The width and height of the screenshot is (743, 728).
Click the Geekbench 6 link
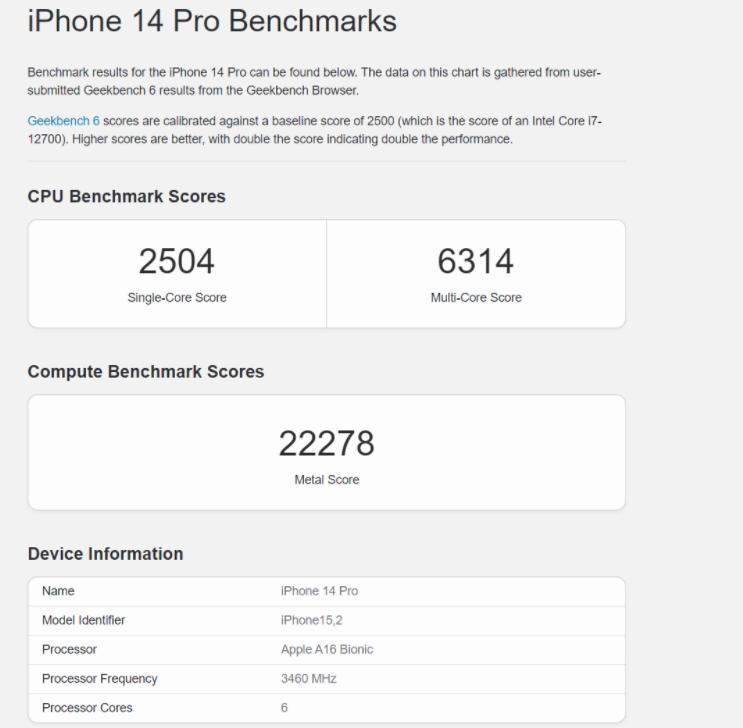point(63,121)
